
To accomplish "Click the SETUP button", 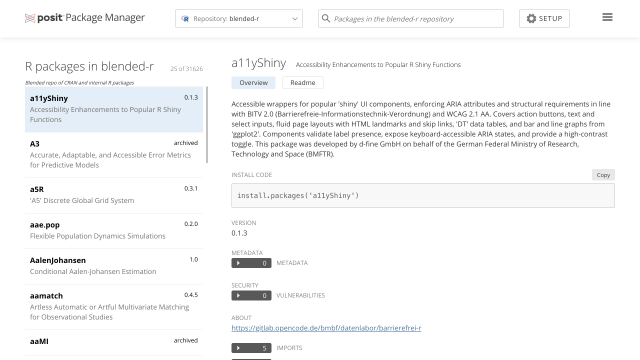I will 544,18.
